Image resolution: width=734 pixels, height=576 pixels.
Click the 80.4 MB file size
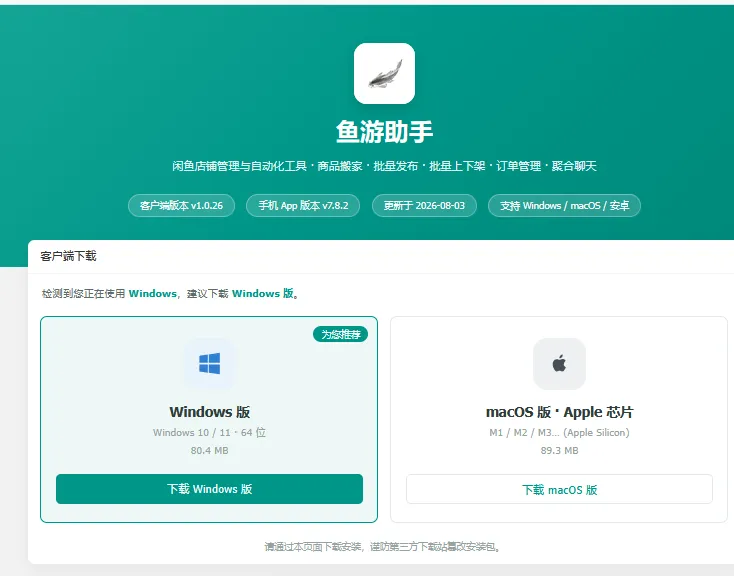(x=209, y=450)
